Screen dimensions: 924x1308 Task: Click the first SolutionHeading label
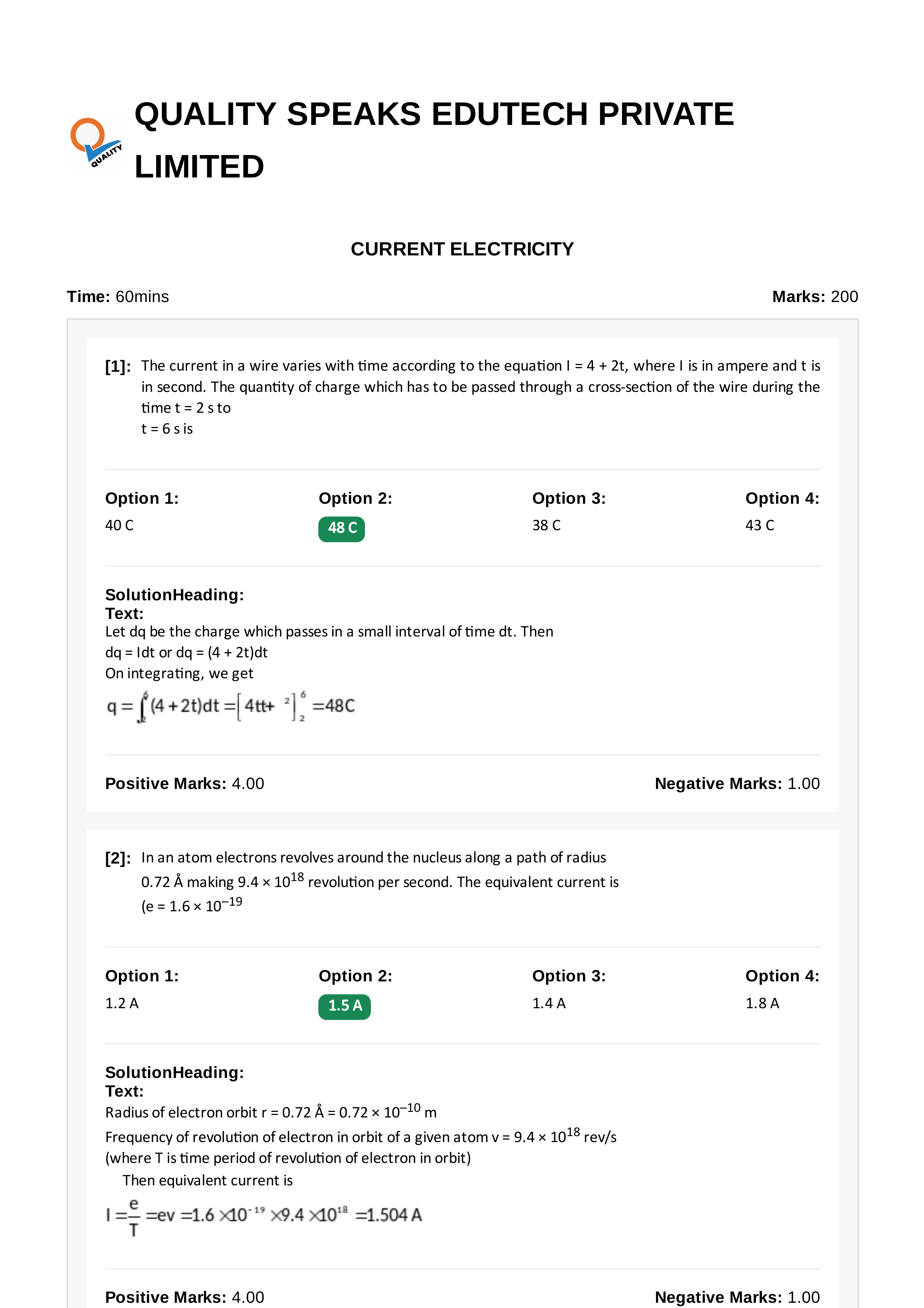pyautogui.click(x=175, y=595)
